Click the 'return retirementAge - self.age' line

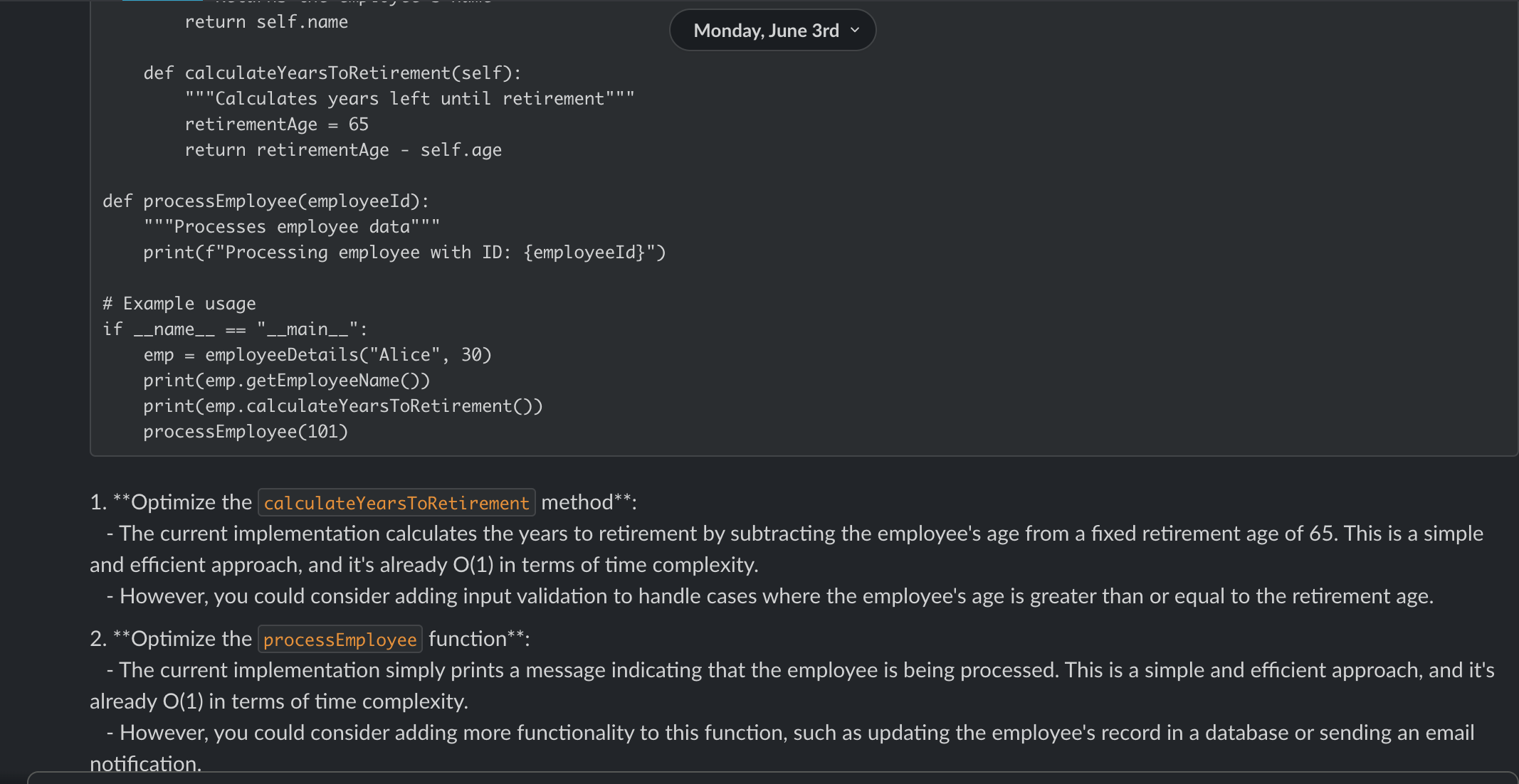342,150
